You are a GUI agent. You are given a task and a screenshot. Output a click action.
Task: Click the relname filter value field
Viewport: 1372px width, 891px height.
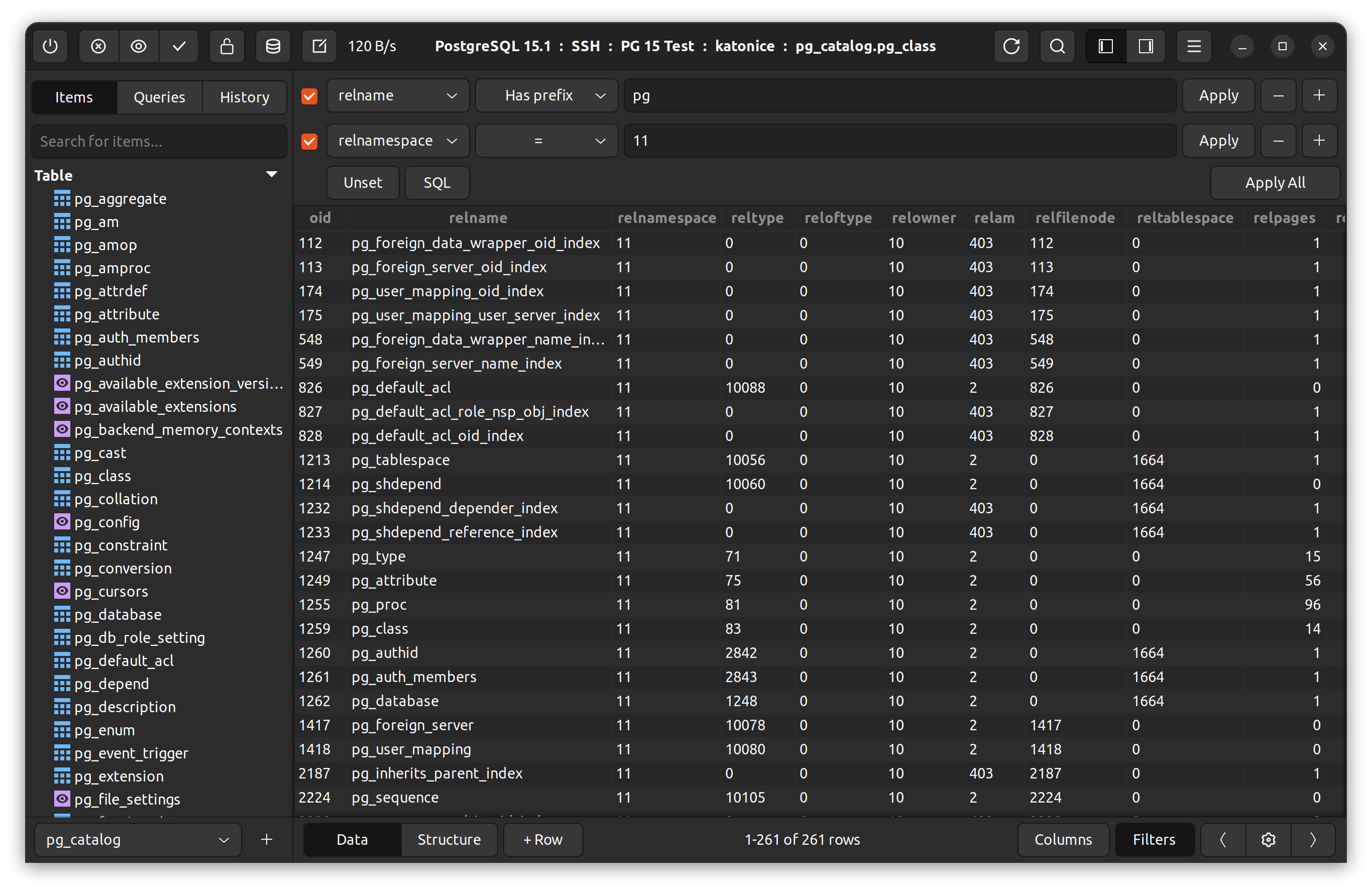(900, 96)
